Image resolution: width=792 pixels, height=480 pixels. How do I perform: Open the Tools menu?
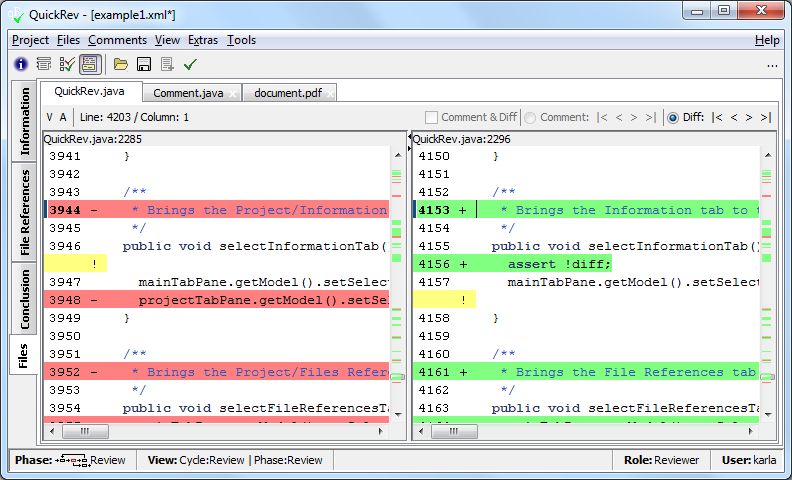tap(241, 40)
